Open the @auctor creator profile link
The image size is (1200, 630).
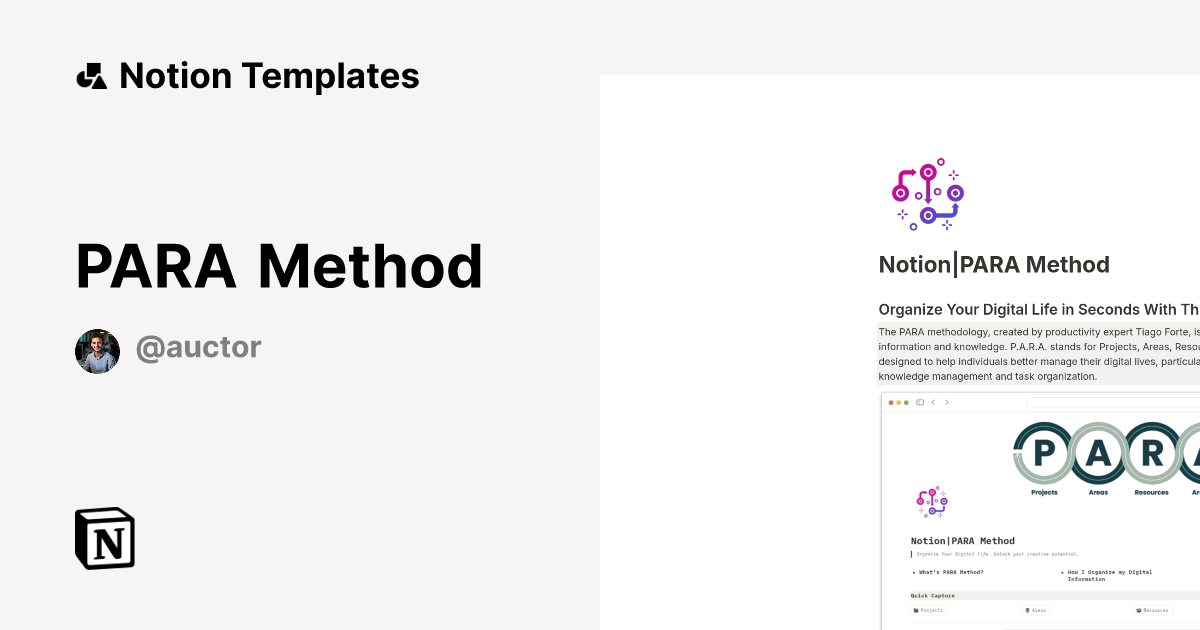(199, 347)
